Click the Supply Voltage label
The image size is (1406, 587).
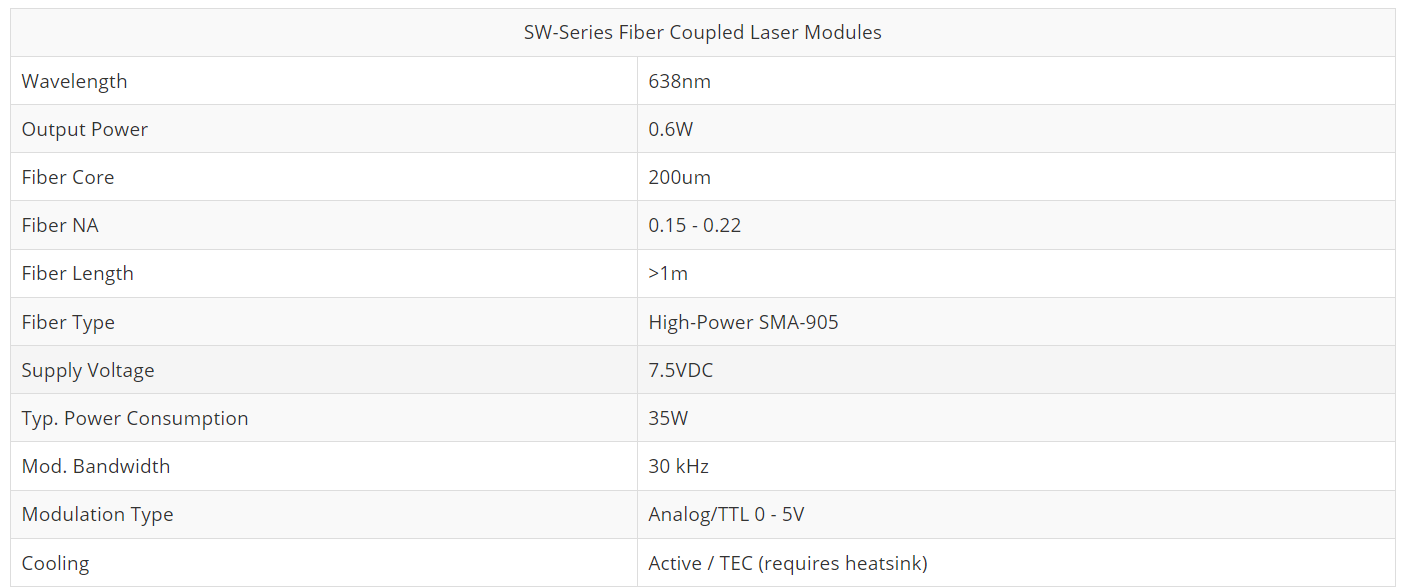[x=88, y=370]
